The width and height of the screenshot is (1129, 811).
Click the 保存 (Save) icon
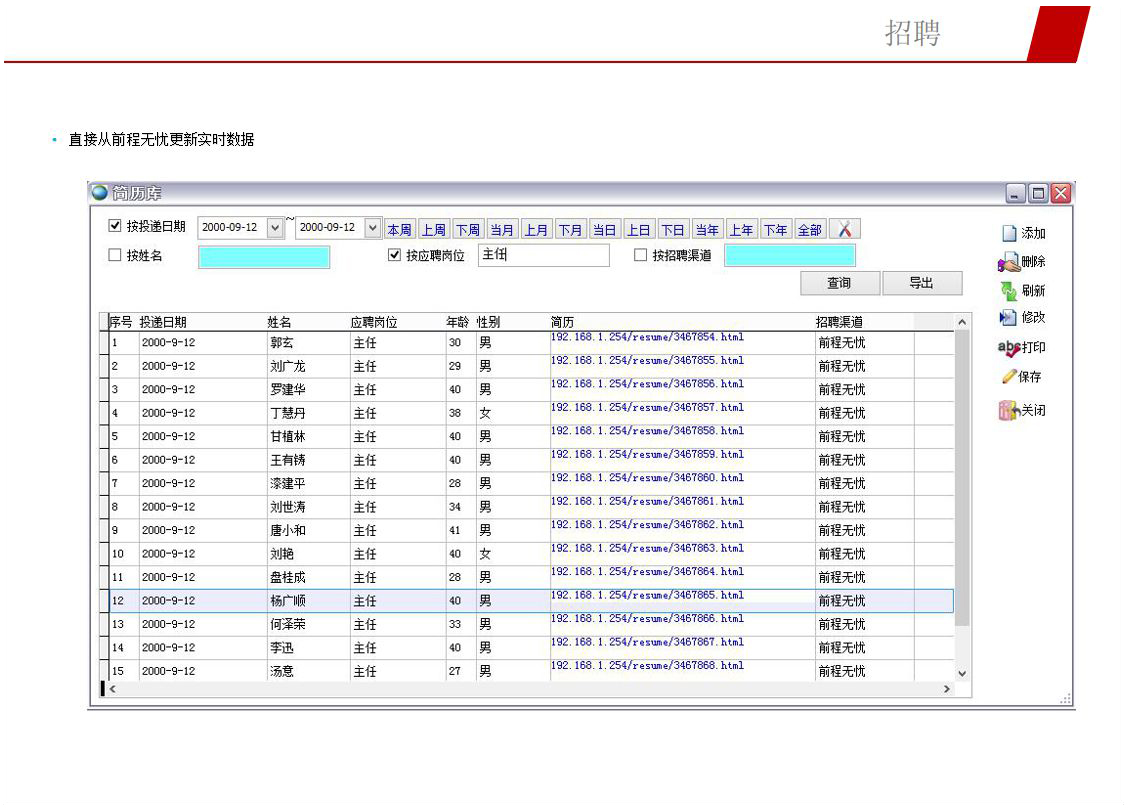coord(1009,377)
